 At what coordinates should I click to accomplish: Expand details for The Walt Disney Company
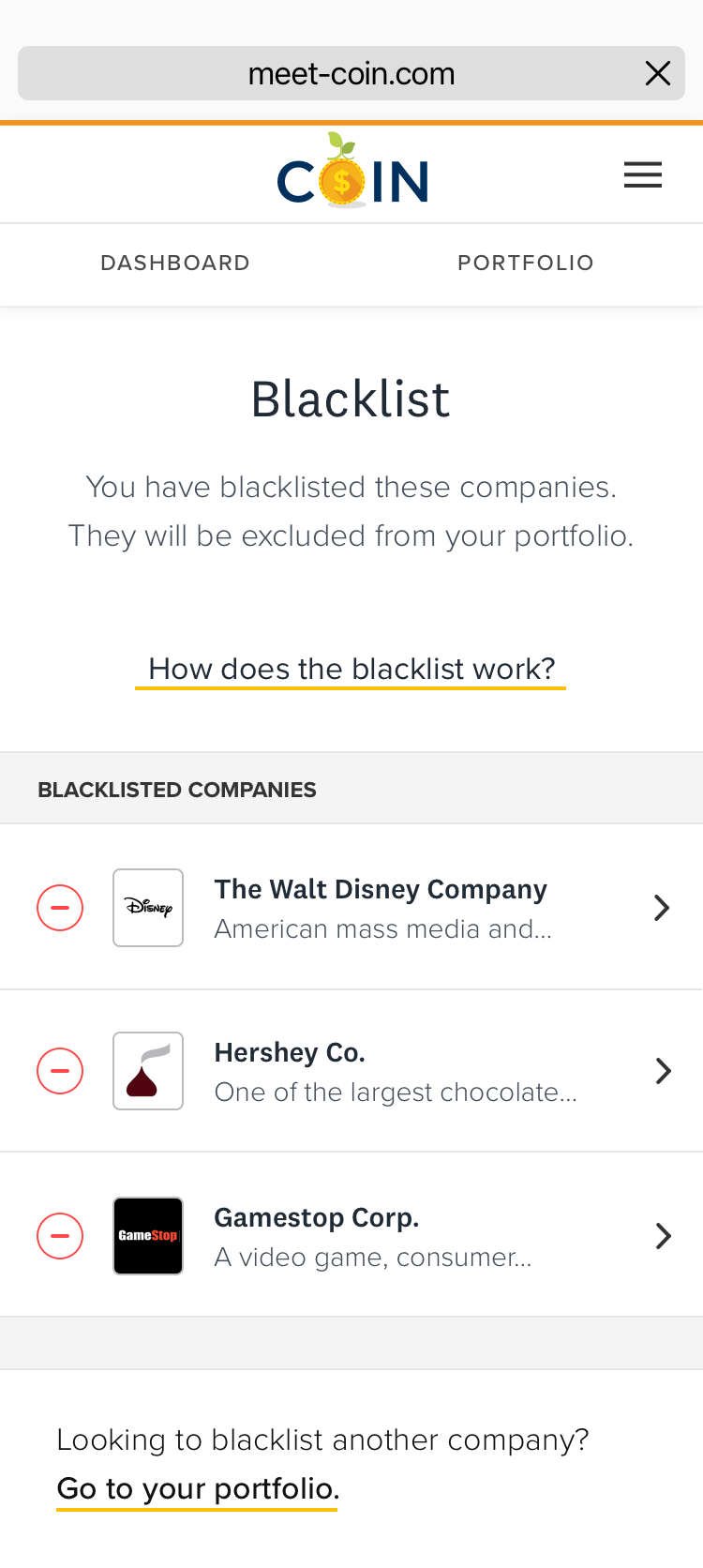click(663, 907)
